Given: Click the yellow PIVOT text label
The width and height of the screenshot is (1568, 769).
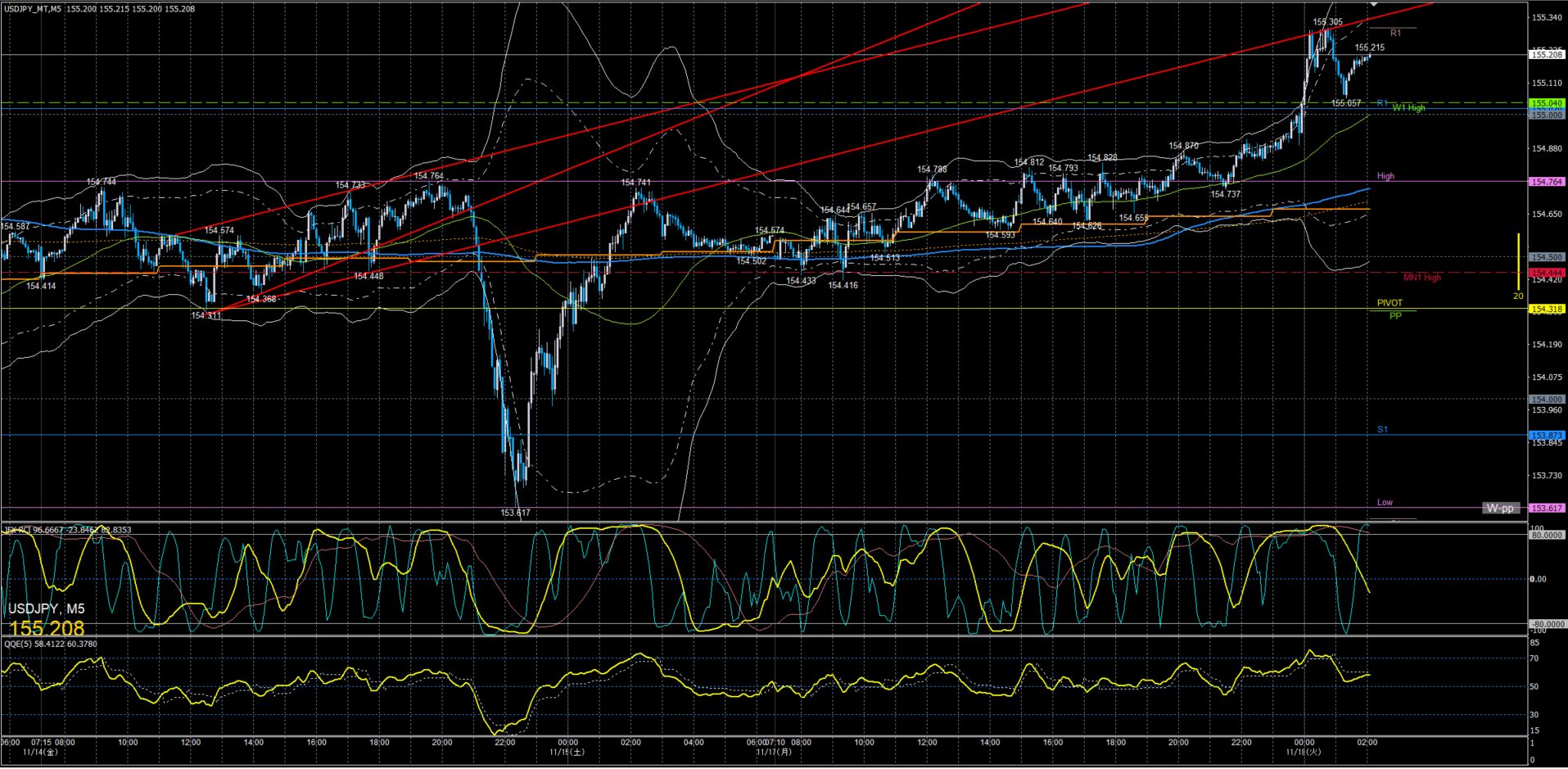Looking at the screenshot, I should click(1389, 303).
